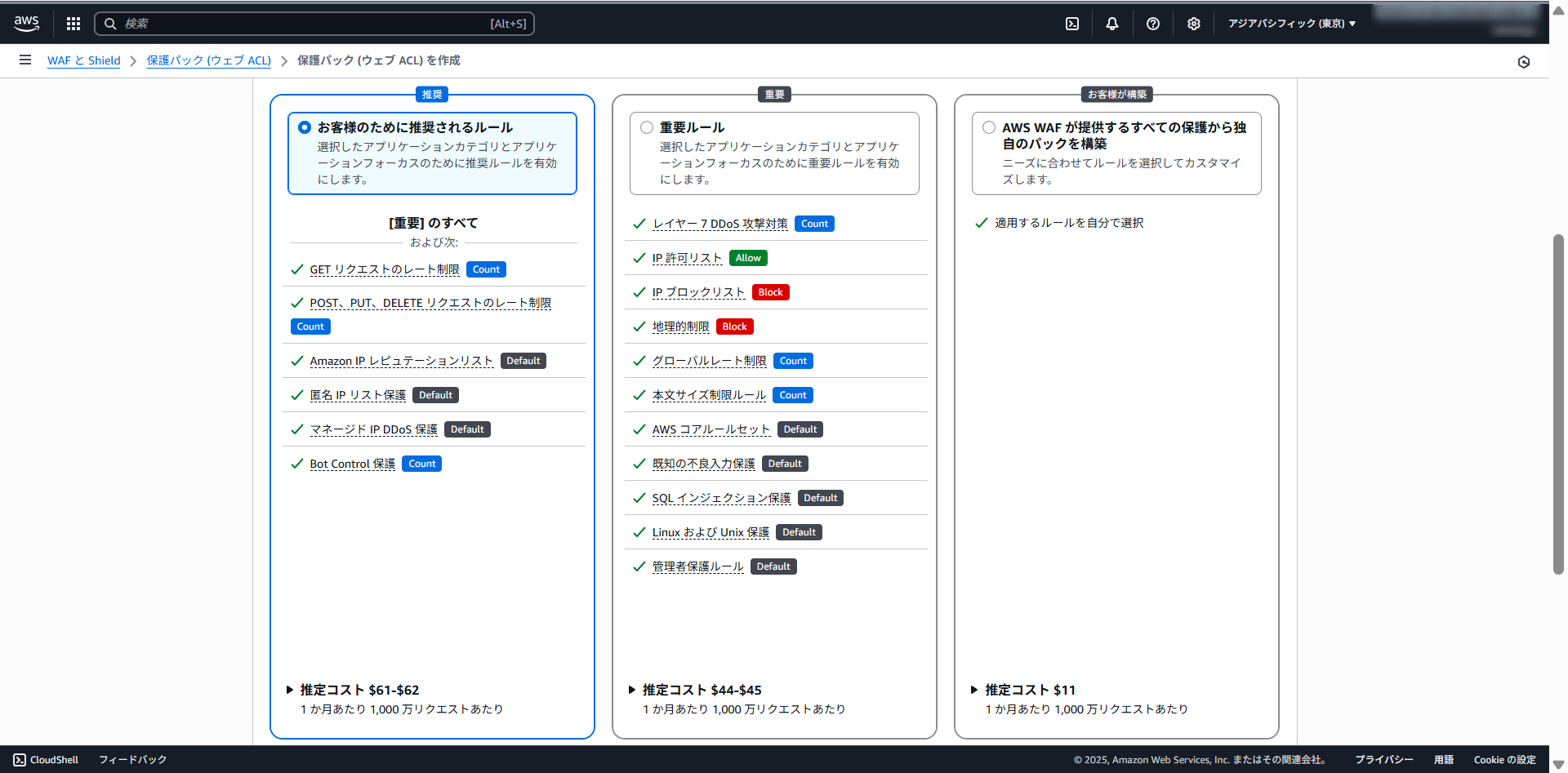Navigate to 保護パック (ウェブ ACL) breadcrumb

[x=209, y=60]
